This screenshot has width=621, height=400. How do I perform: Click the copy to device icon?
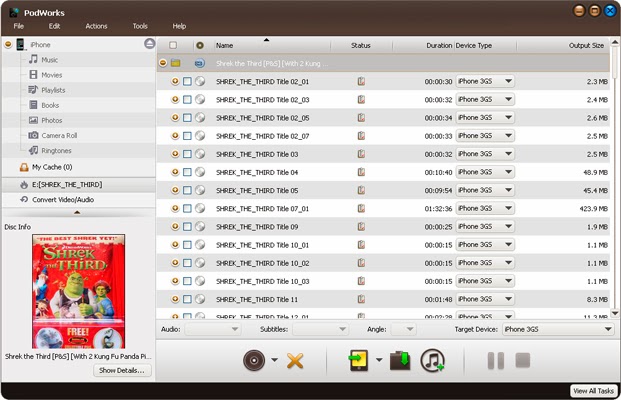tap(358, 360)
